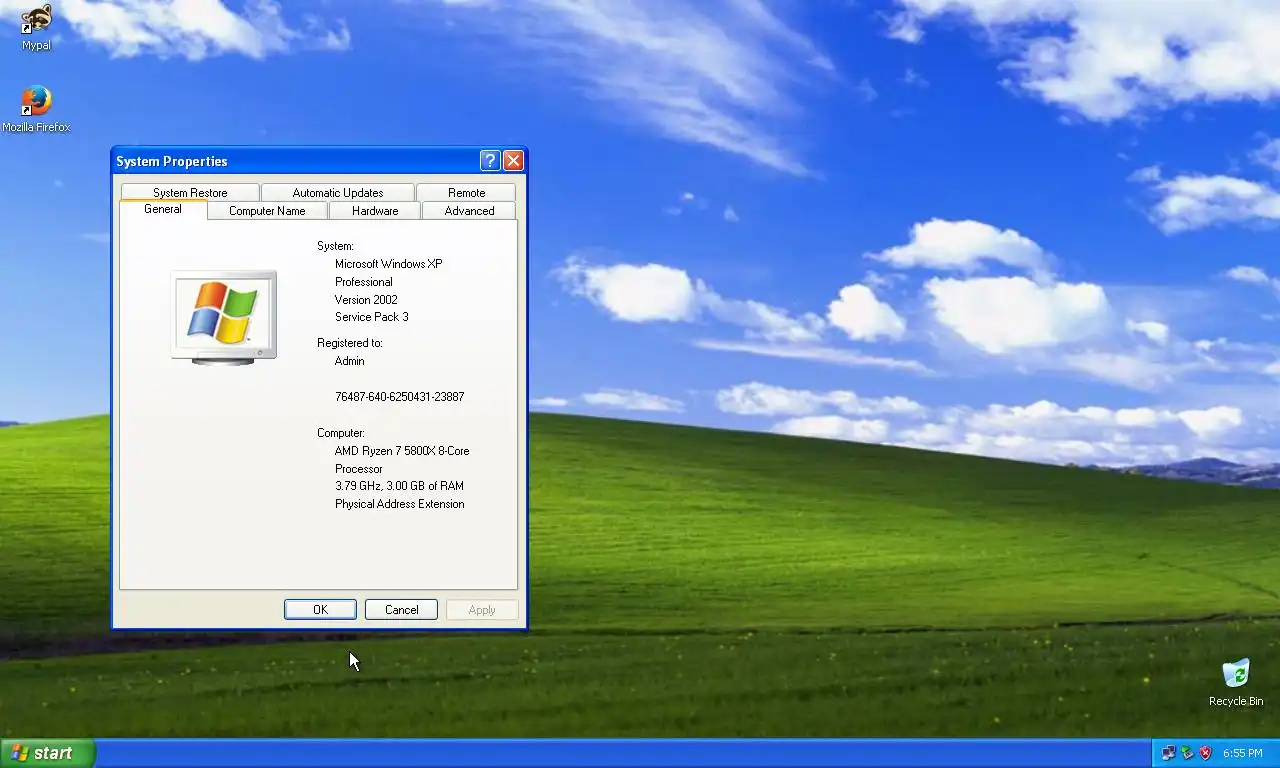Close the System Properties dialog window
This screenshot has height=768, width=1280.
pyautogui.click(x=513, y=161)
